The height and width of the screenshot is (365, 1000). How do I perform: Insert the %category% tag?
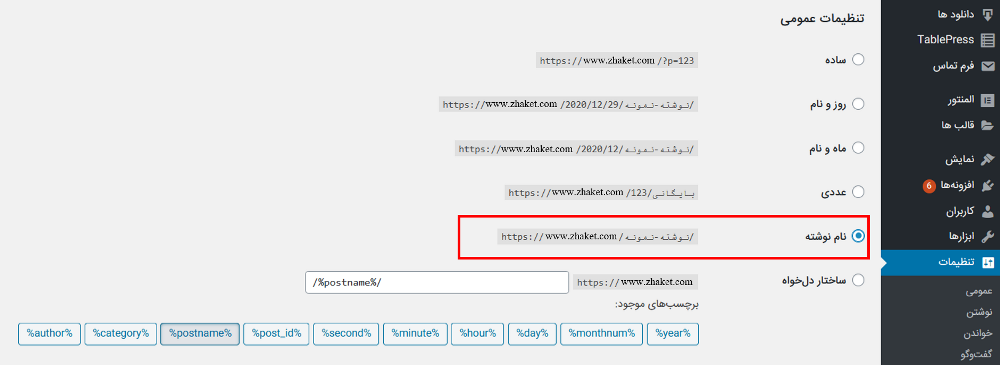coord(121,334)
